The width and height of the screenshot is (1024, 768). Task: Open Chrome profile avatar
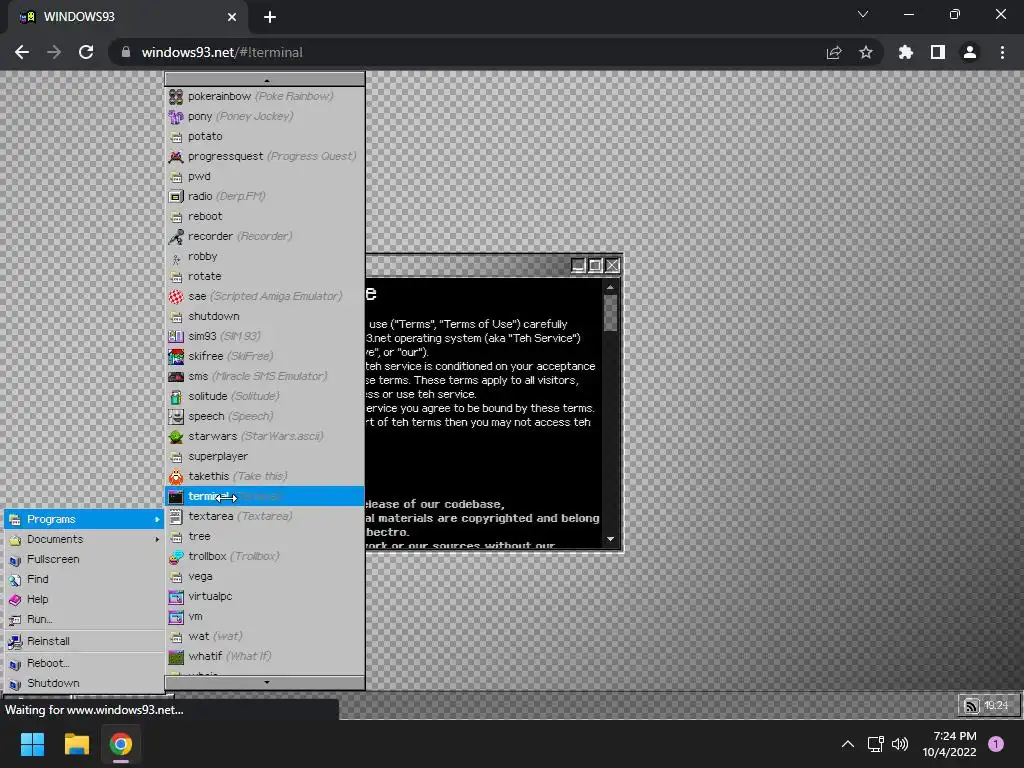(x=970, y=52)
